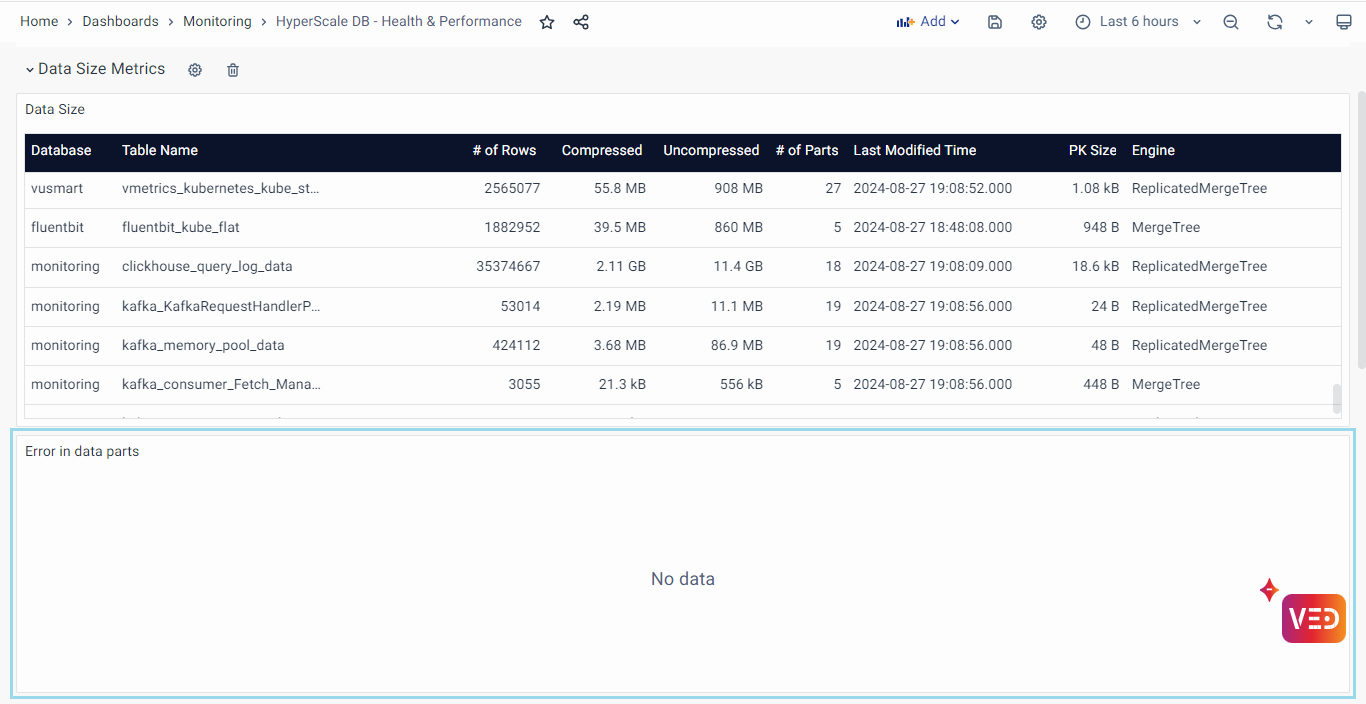Click the Data Size table scrollbar thumb

tap(1337, 398)
